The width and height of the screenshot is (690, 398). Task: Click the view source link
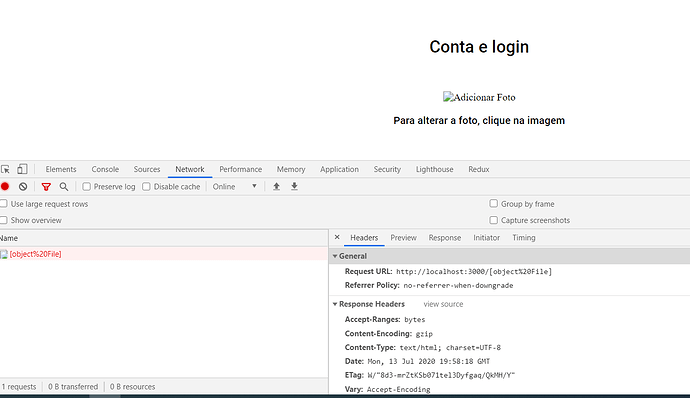tap(443, 304)
